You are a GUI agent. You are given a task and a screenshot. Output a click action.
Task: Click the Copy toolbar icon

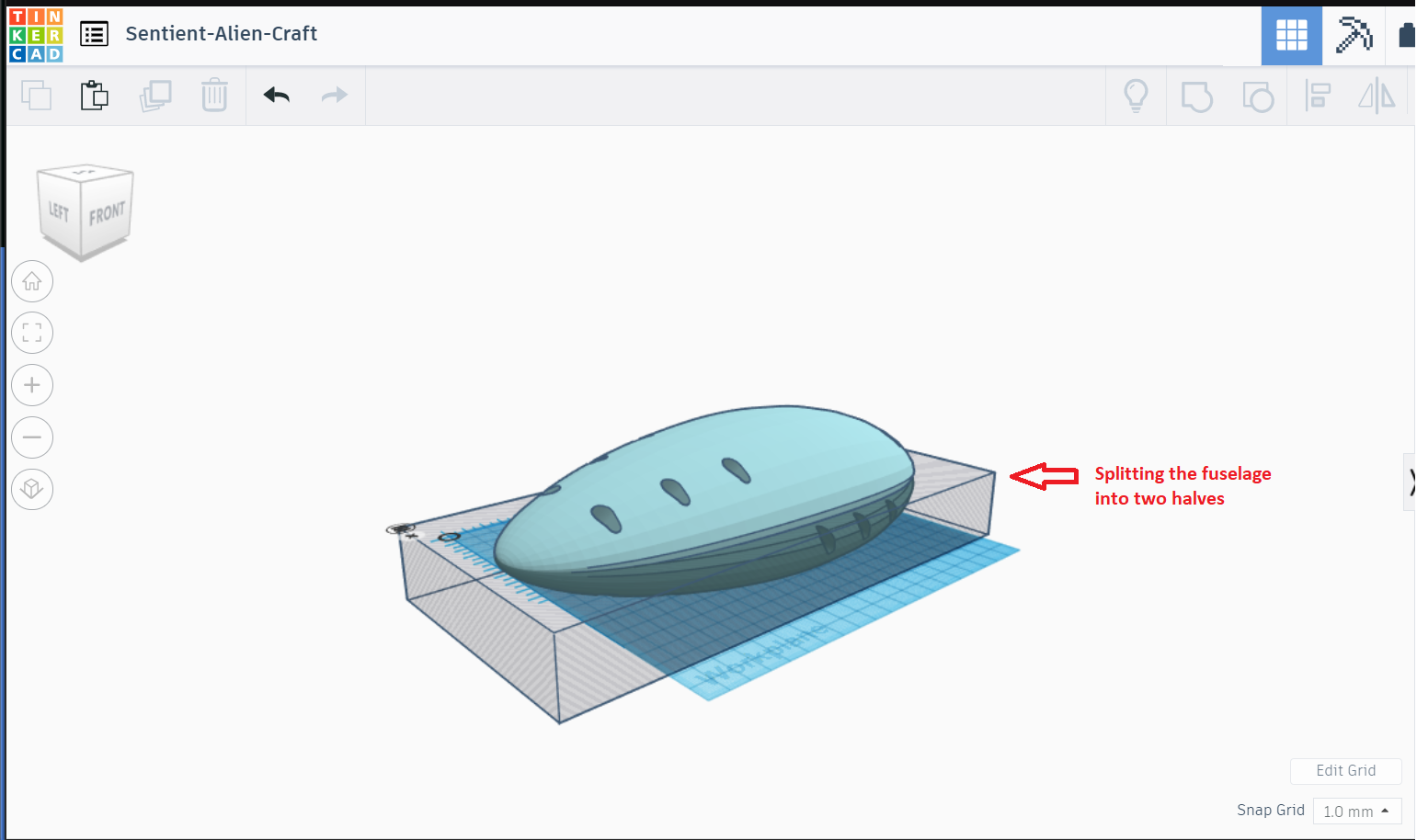[37, 96]
